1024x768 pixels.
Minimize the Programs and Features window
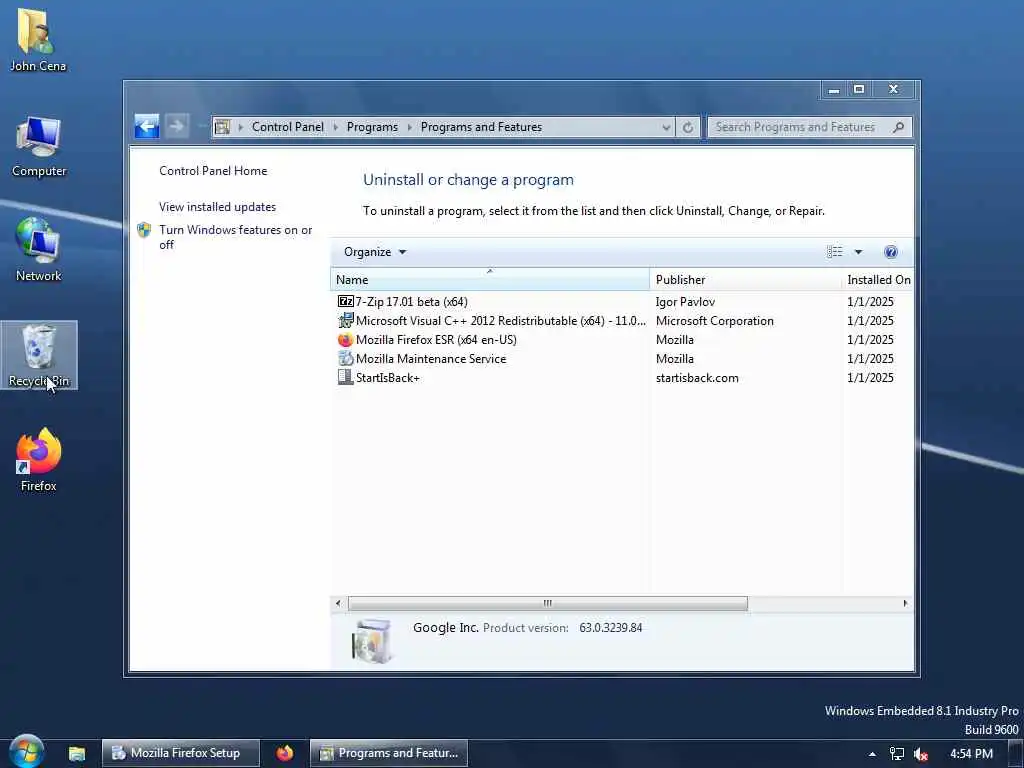tap(834, 89)
